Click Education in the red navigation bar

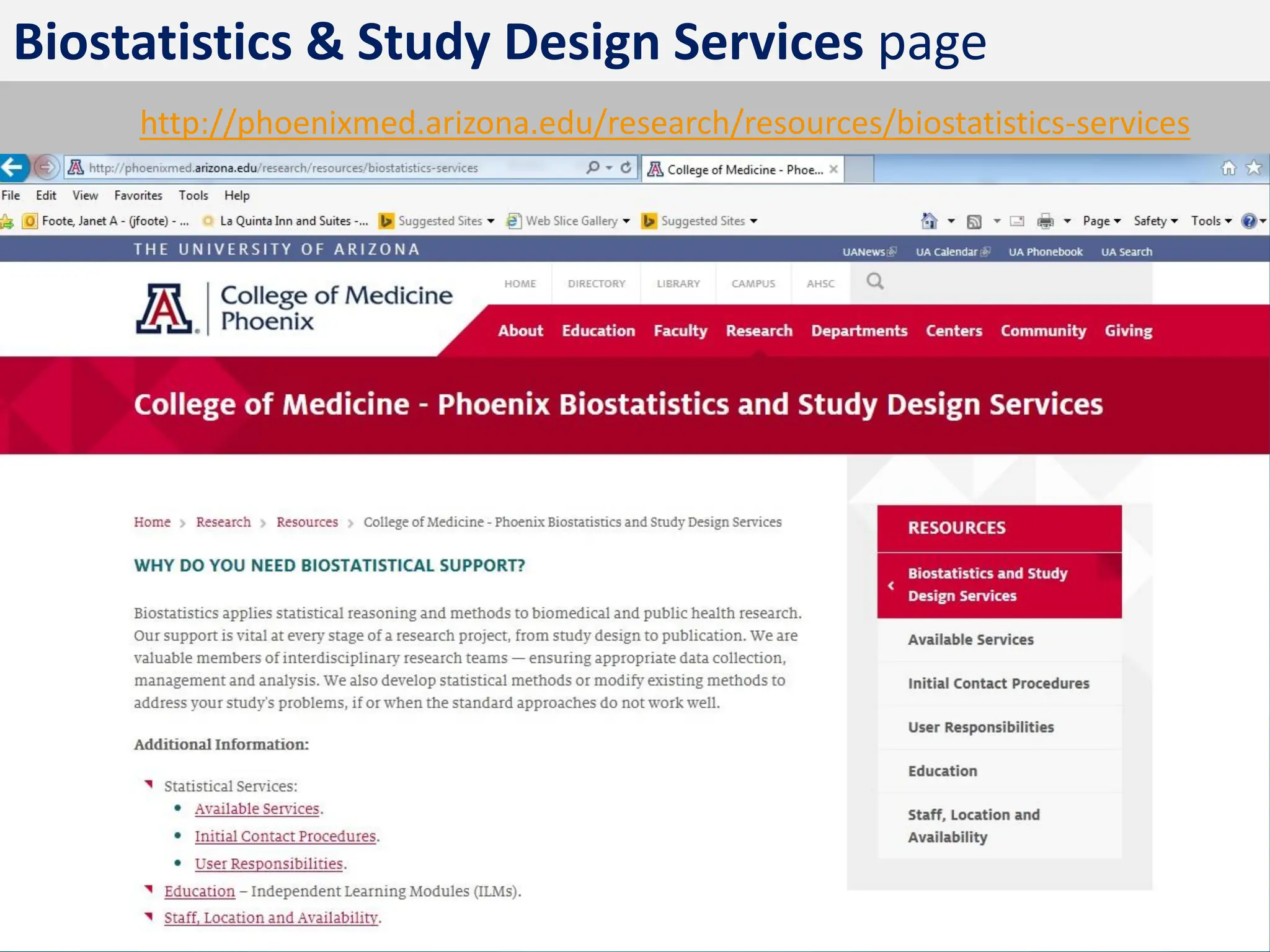tap(598, 331)
